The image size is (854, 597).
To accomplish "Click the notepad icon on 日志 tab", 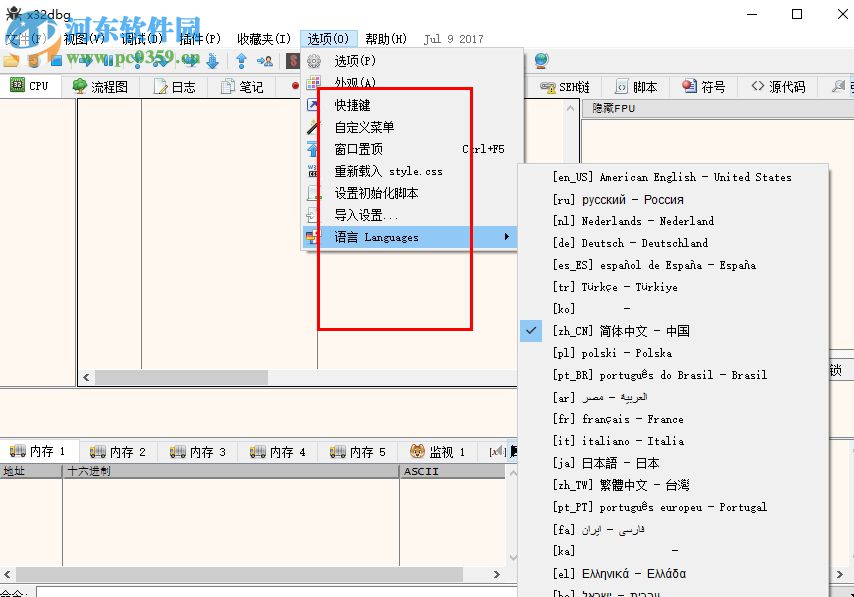I will pos(160,86).
